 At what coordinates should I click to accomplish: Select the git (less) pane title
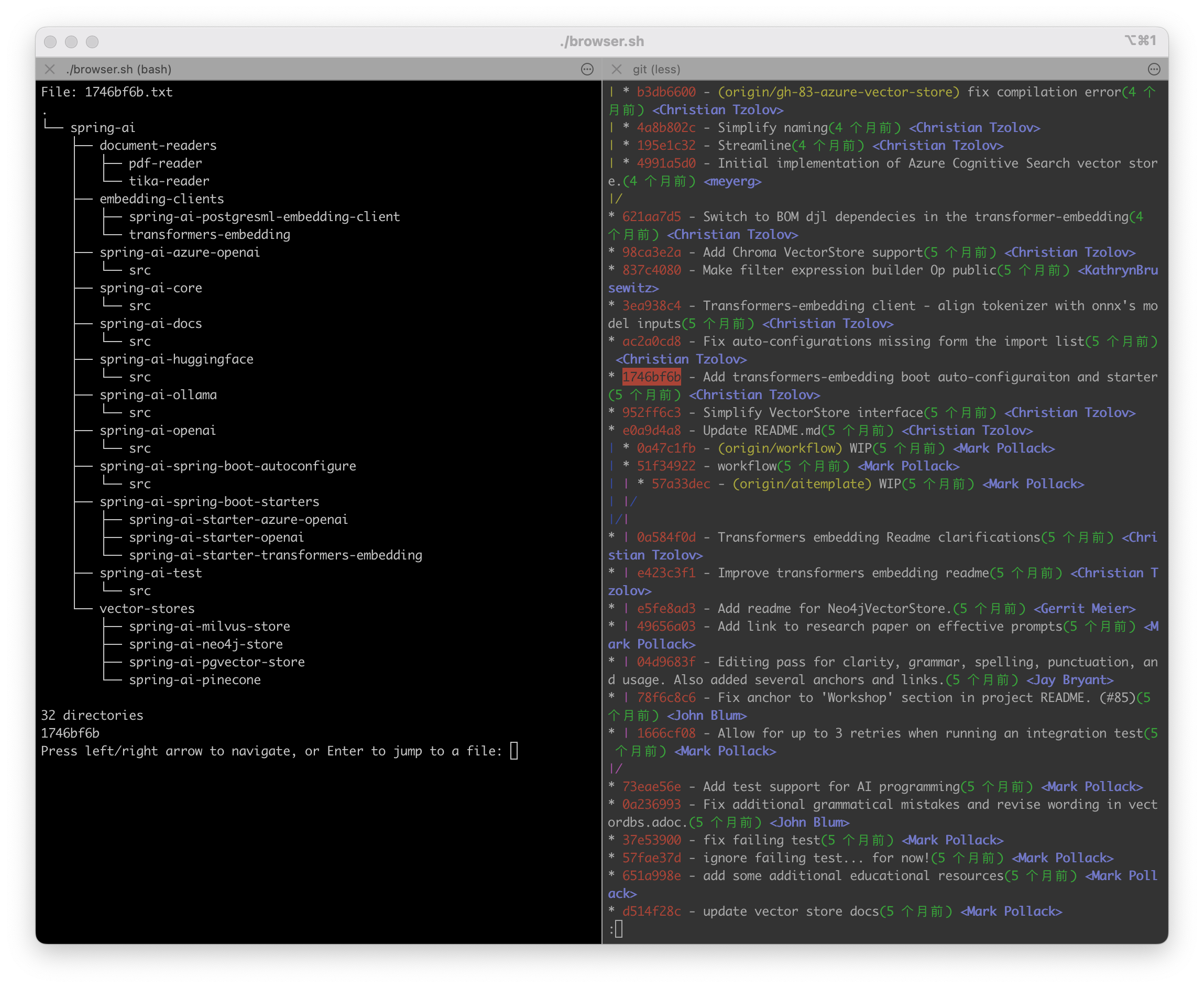click(x=656, y=69)
